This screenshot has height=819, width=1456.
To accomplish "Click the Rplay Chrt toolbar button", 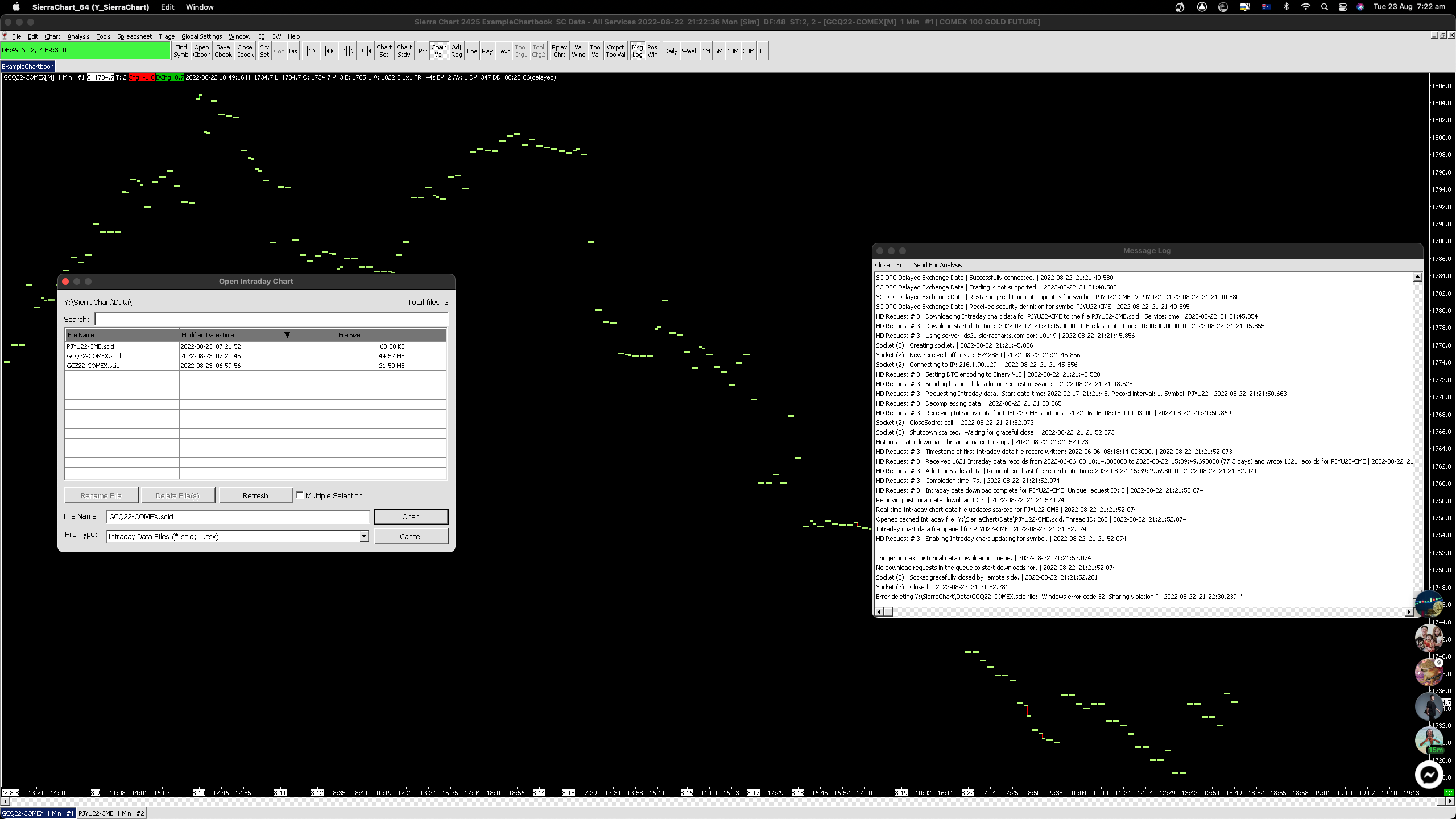I will click(559, 51).
